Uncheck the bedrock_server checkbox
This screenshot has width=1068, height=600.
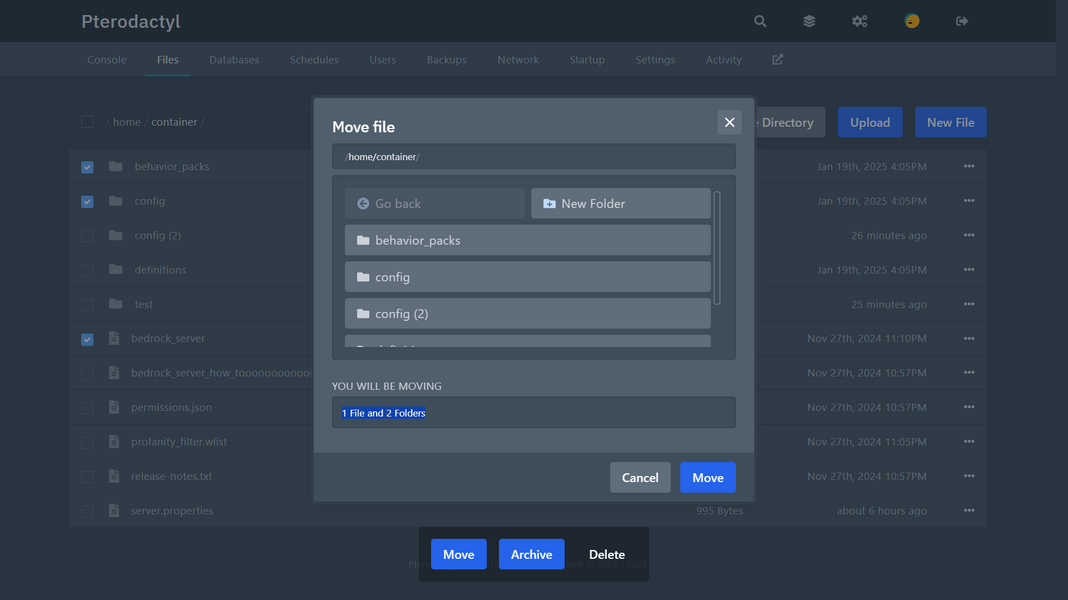(x=87, y=339)
